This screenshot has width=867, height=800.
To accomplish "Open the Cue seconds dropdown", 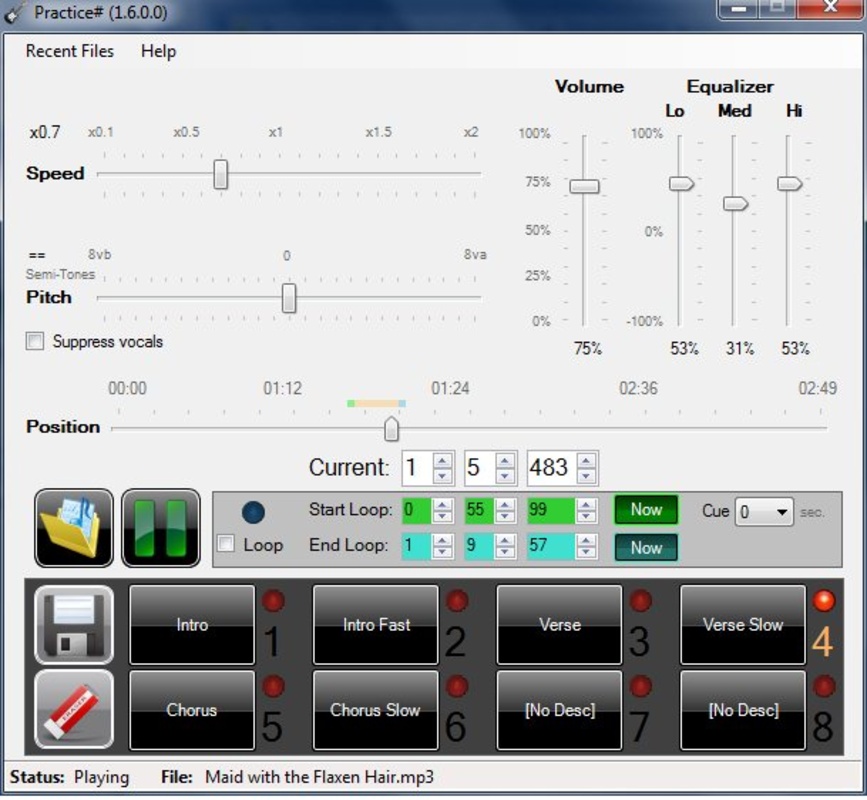I will [x=781, y=512].
